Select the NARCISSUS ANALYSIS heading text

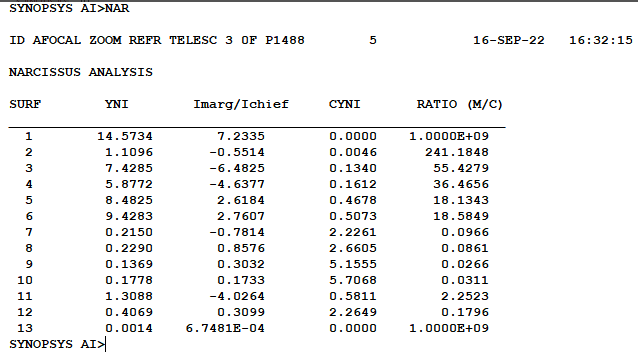click(81, 72)
